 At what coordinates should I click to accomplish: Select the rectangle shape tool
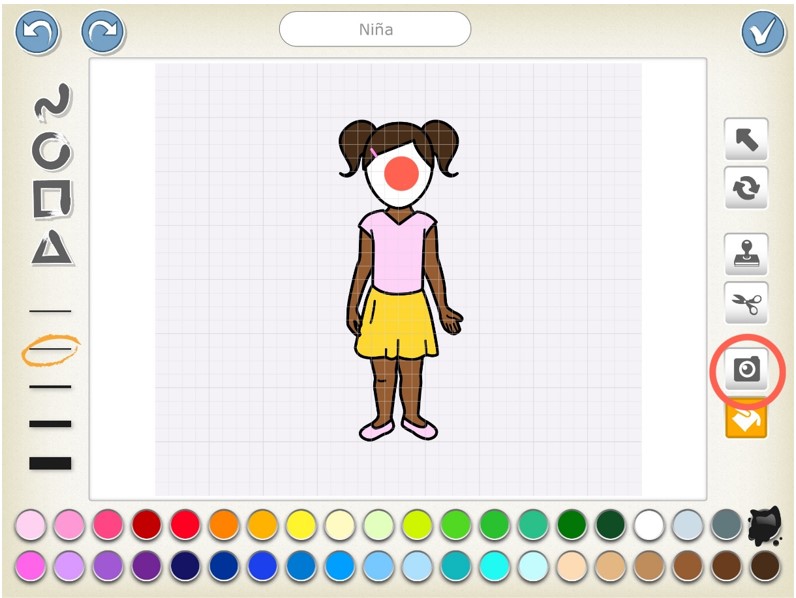coord(52,198)
